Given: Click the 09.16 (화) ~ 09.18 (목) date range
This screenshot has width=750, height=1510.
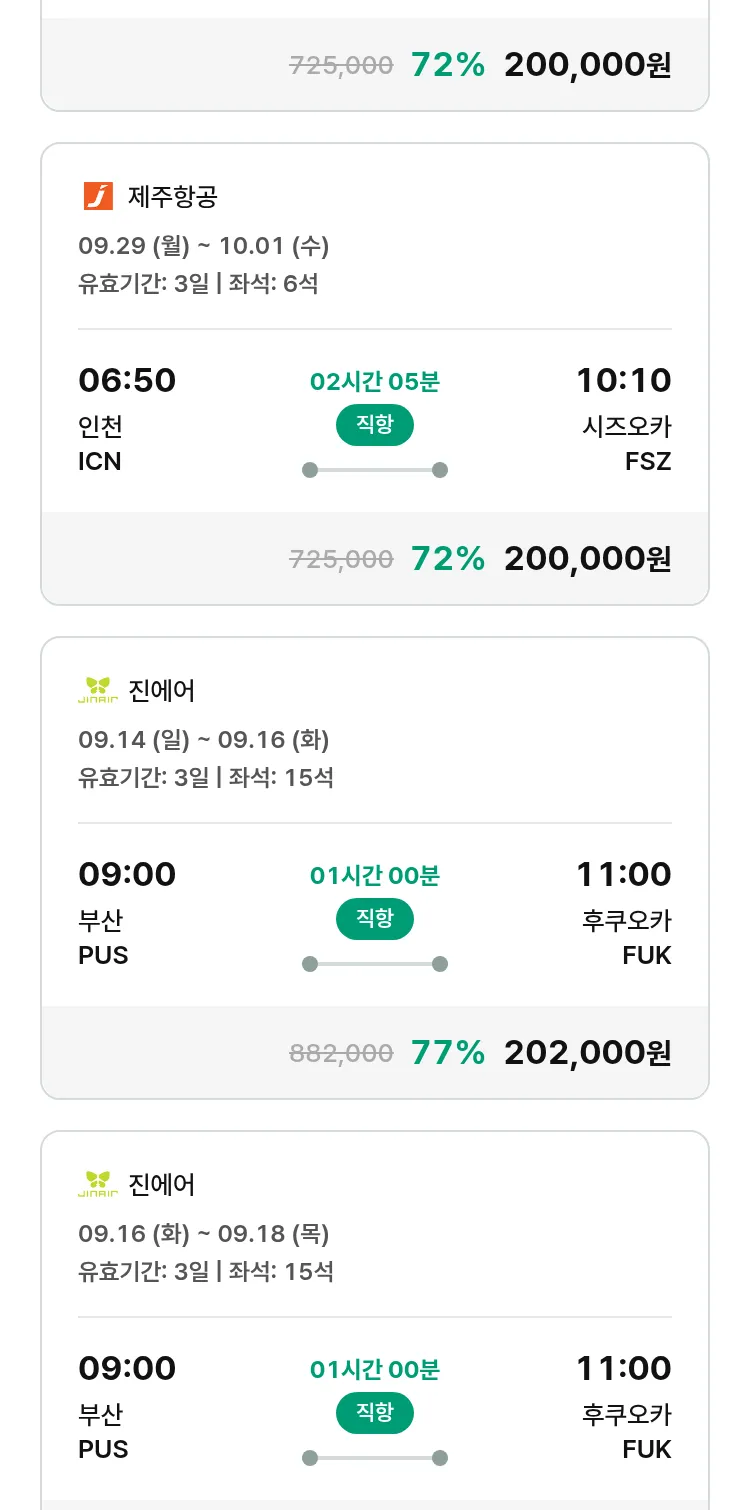Looking at the screenshot, I should pos(203,1233).
